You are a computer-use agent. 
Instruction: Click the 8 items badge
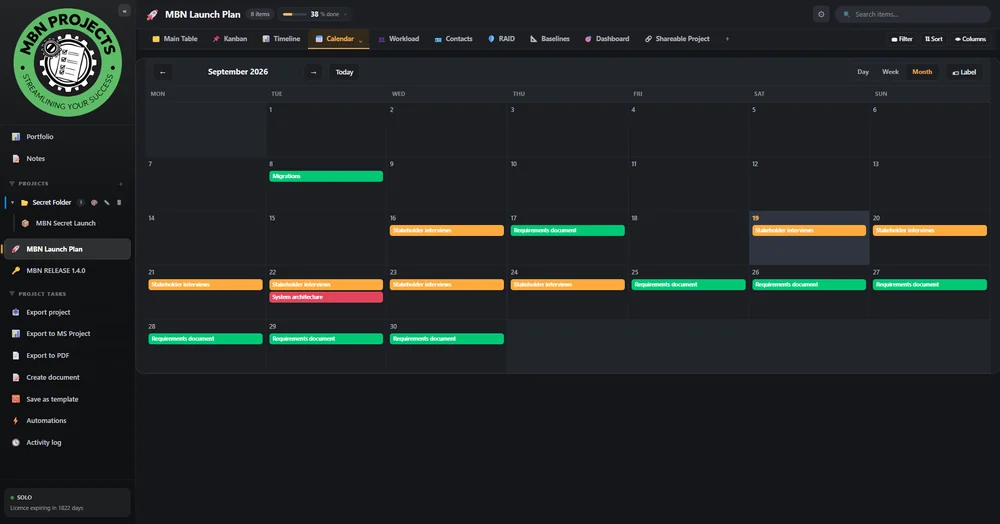(260, 14)
